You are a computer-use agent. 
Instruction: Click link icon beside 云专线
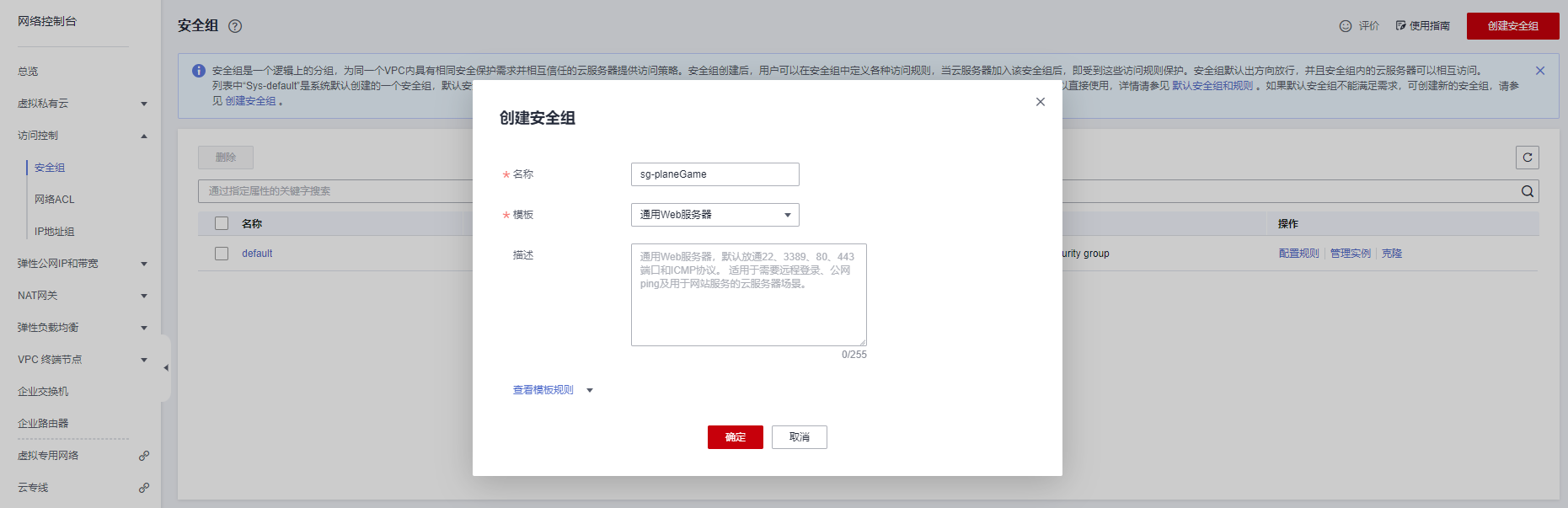coord(144,488)
